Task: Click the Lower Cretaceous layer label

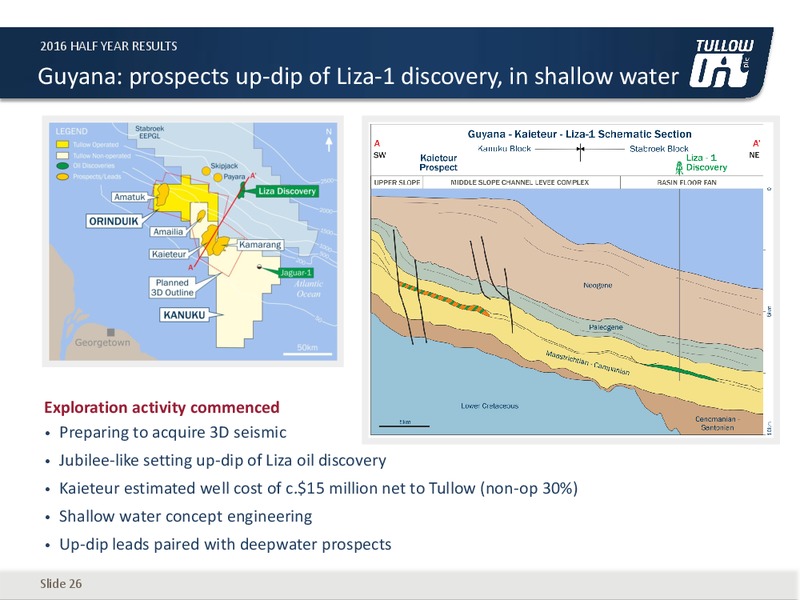Action: point(489,406)
